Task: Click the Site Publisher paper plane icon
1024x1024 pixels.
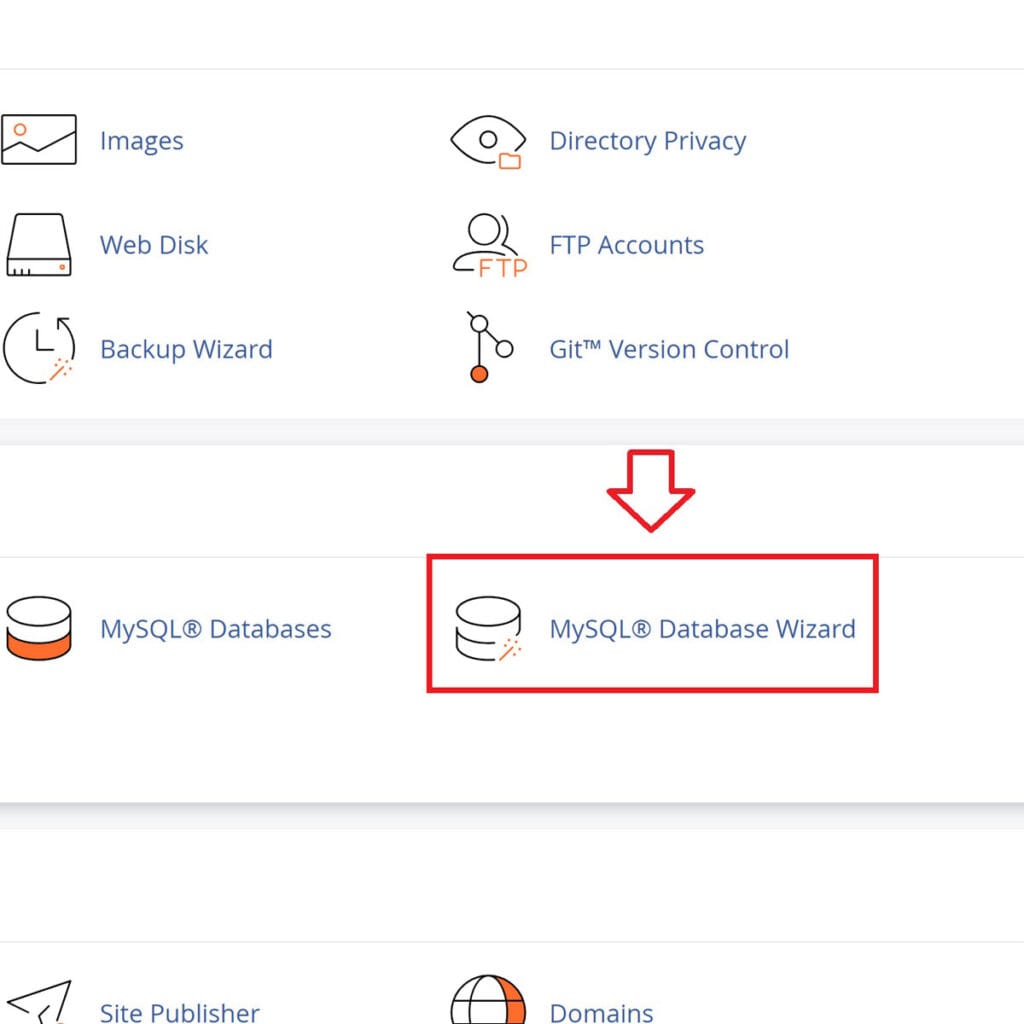Action: click(39, 1002)
